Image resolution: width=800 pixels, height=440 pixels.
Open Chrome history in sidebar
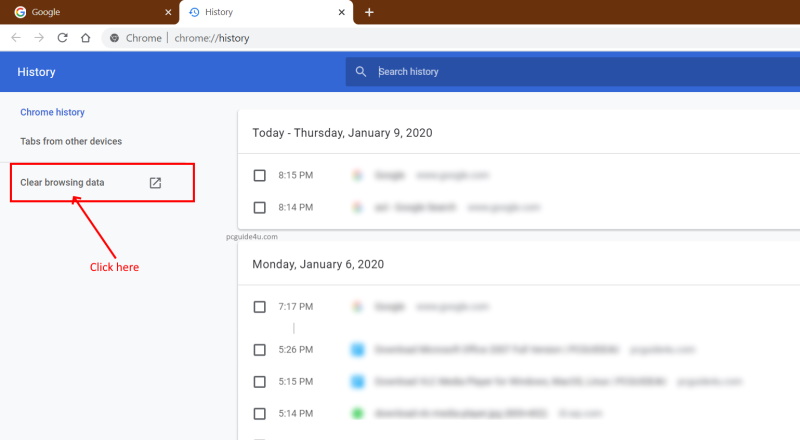tap(52, 112)
